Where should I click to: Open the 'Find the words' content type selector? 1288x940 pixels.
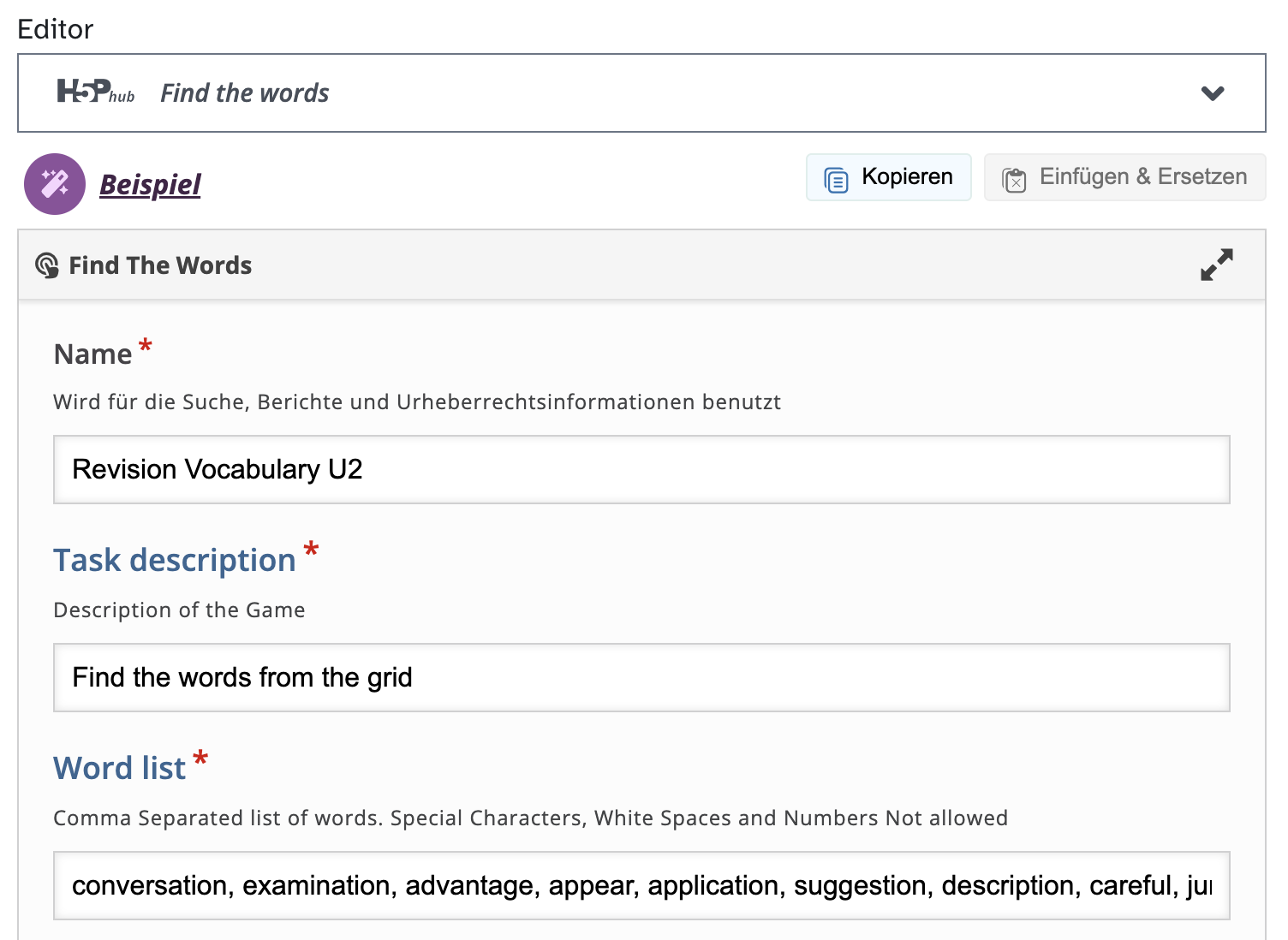click(x=245, y=93)
